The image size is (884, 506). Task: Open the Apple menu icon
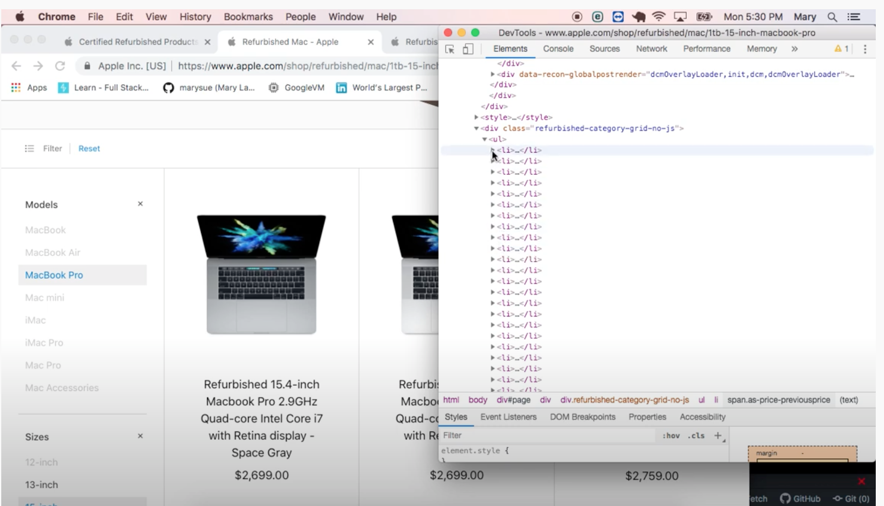[20, 16]
